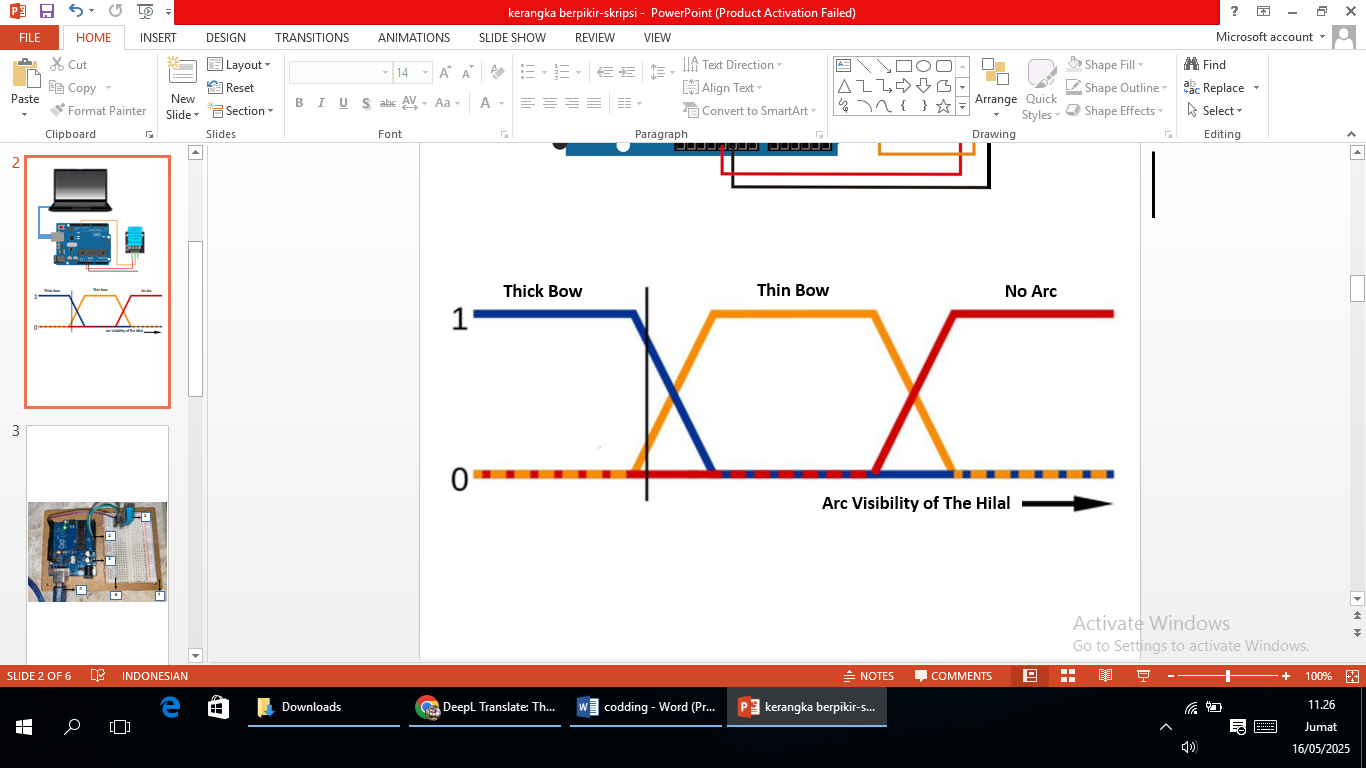Open the font size dropdown
Screen dimensions: 1366x768
pyautogui.click(x=426, y=73)
